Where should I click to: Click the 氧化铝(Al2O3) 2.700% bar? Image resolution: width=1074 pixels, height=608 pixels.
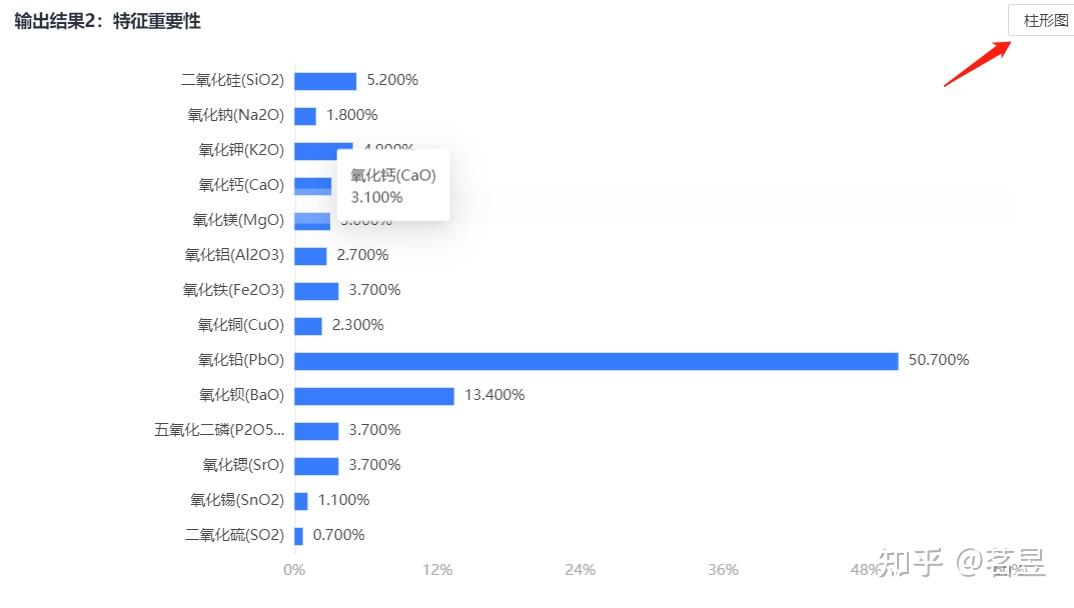tap(310, 256)
